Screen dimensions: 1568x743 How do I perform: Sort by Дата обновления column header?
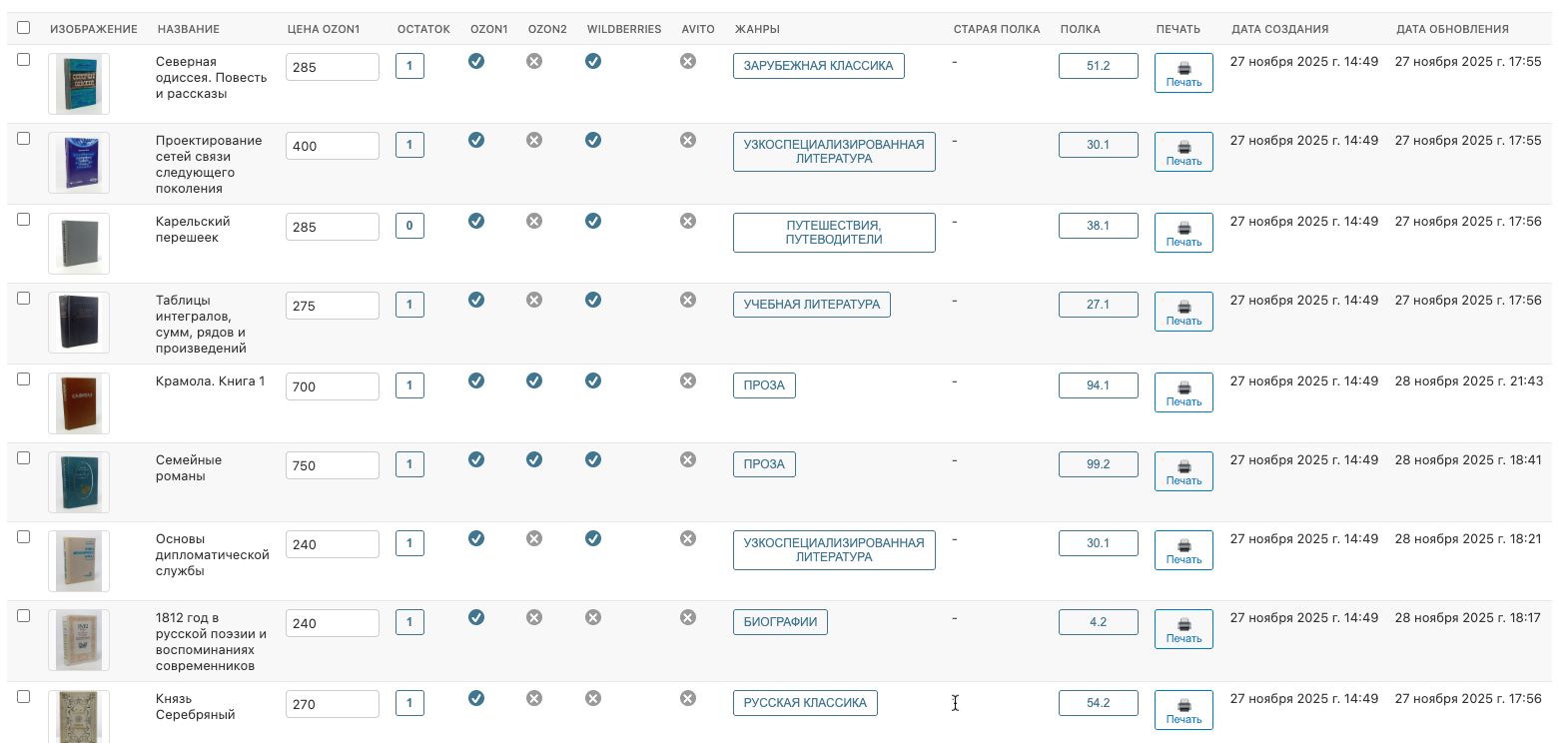(x=1452, y=29)
